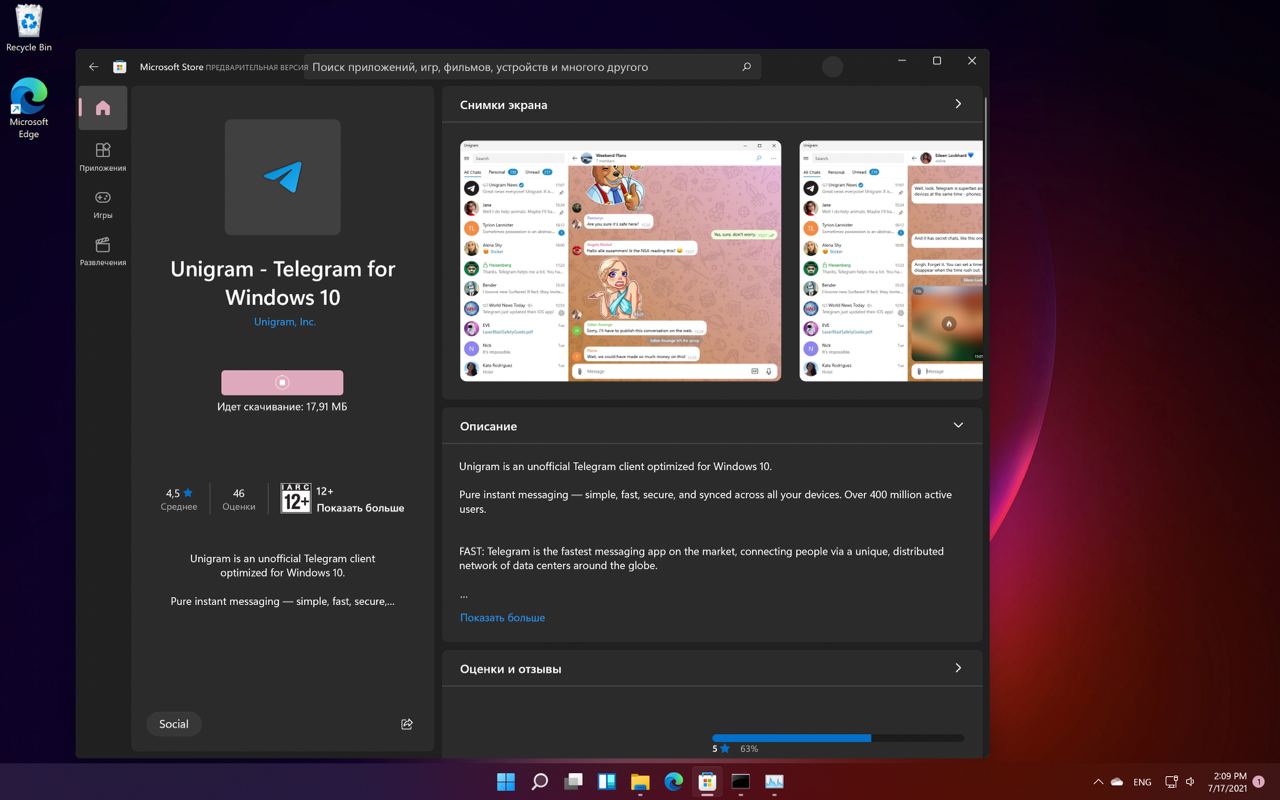Open the network tray icon
1280x800 pixels.
1173,782
